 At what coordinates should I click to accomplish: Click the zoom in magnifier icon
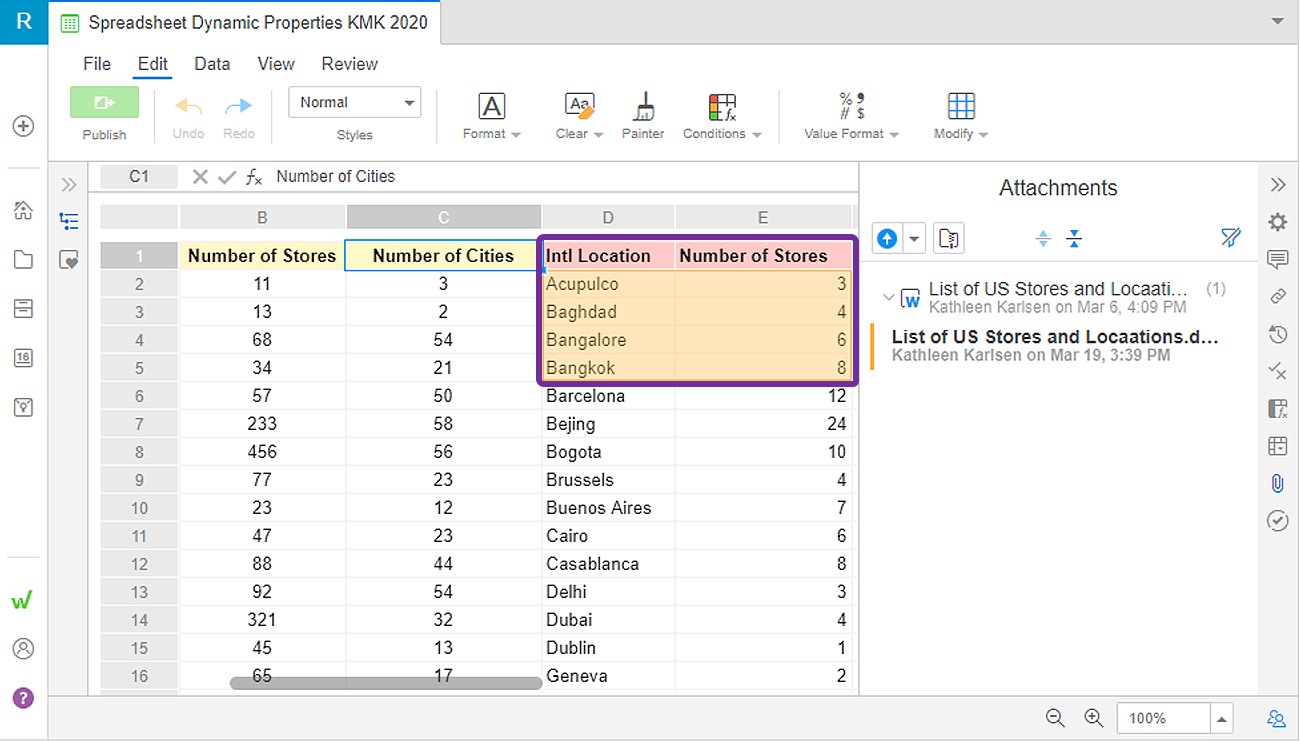1094,717
